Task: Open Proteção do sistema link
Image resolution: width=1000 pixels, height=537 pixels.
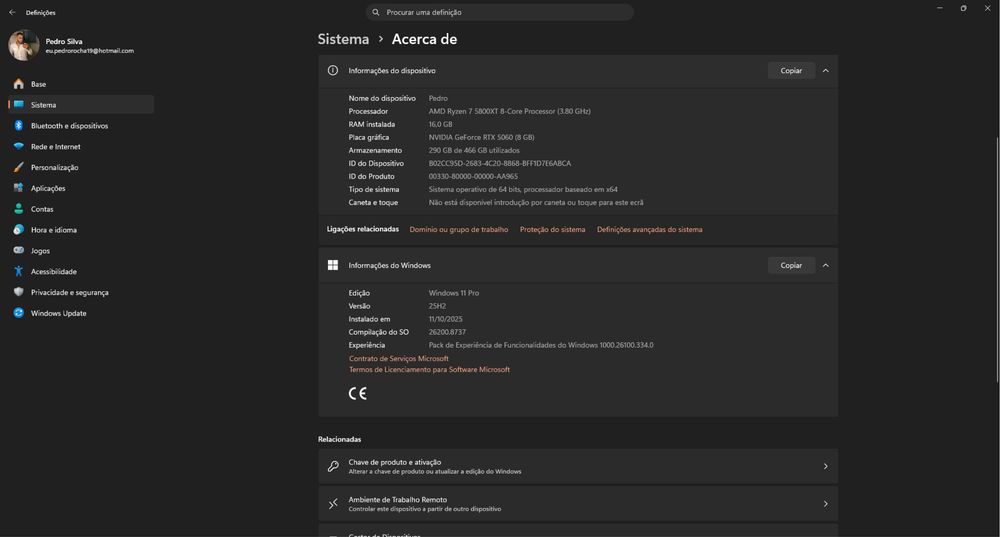Action: click(x=552, y=230)
